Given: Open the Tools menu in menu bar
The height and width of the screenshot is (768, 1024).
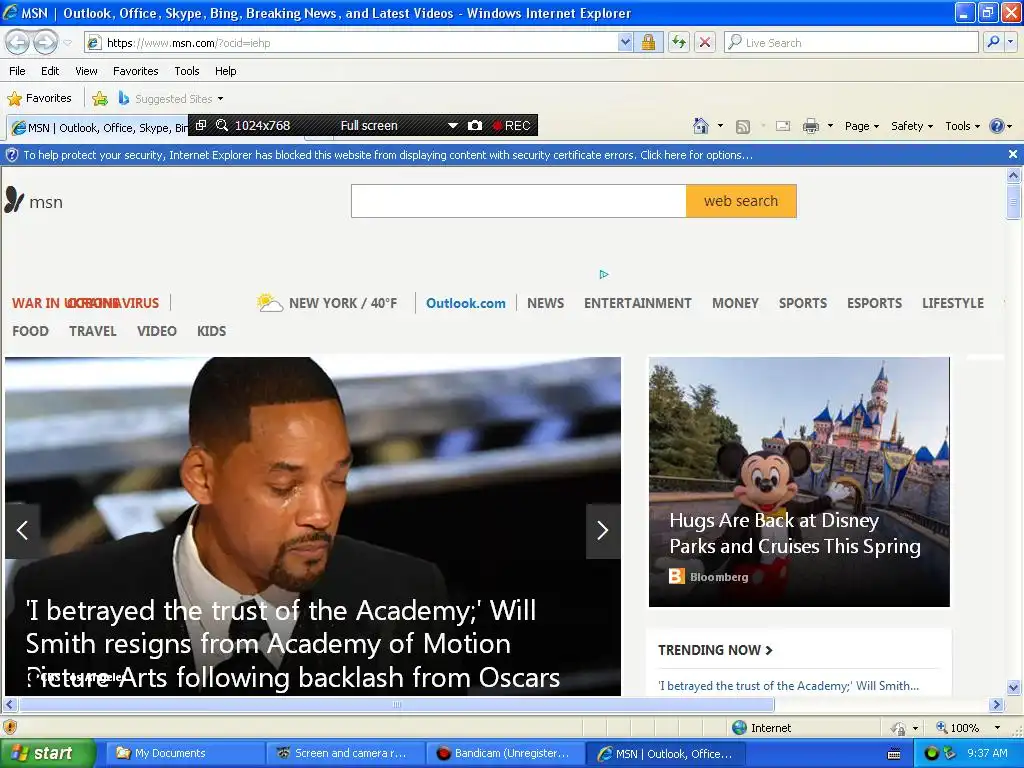Looking at the screenshot, I should coord(187,71).
